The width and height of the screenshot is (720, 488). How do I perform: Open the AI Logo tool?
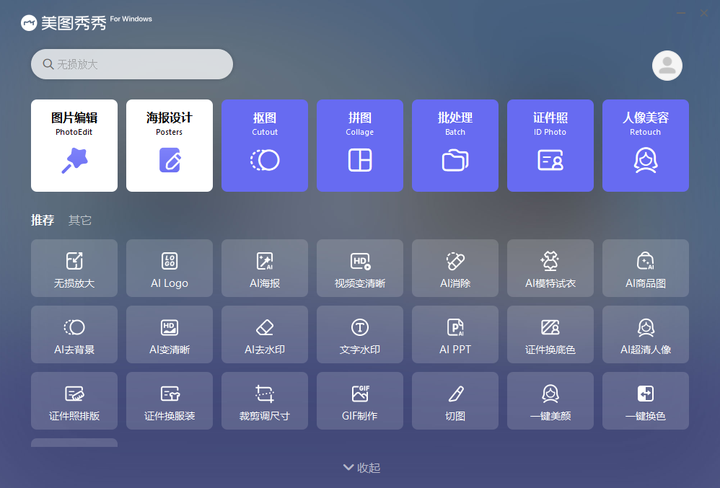[x=169, y=268]
